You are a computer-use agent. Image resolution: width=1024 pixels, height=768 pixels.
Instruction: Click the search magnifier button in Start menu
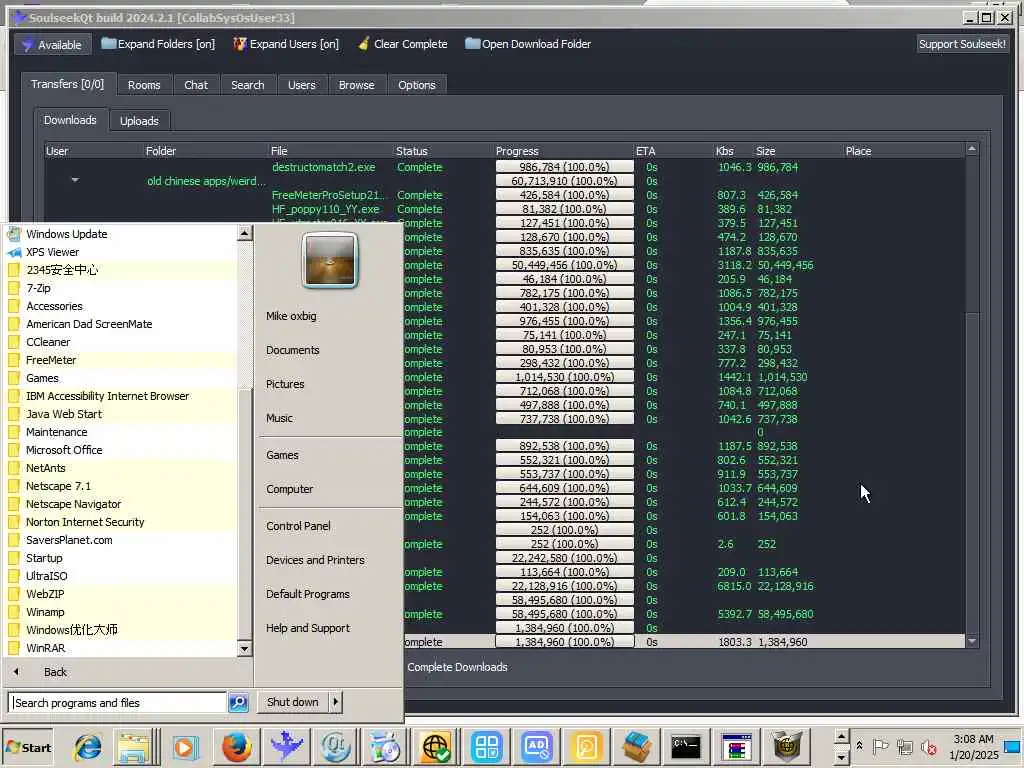tap(238, 703)
